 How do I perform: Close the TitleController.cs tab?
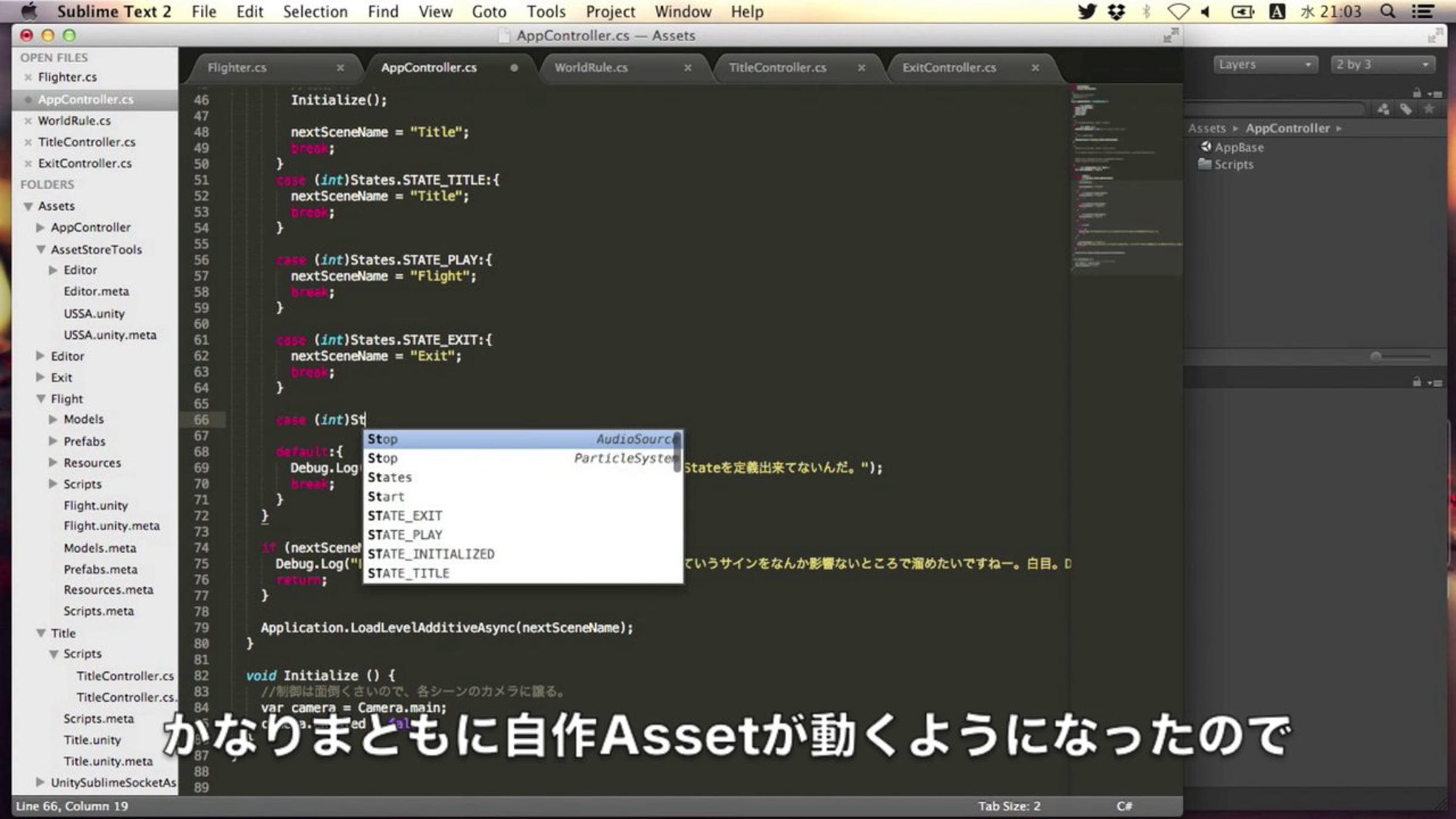[861, 67]
